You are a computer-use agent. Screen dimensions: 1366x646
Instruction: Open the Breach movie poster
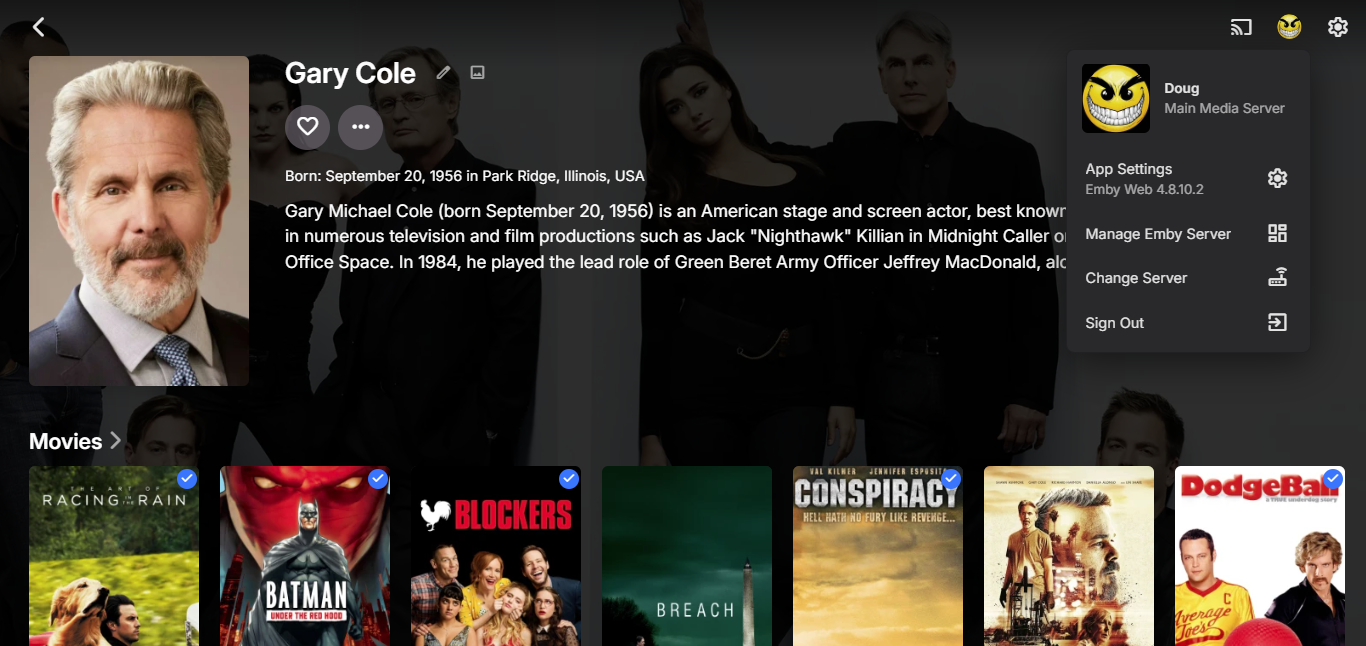tap(687, 556)
